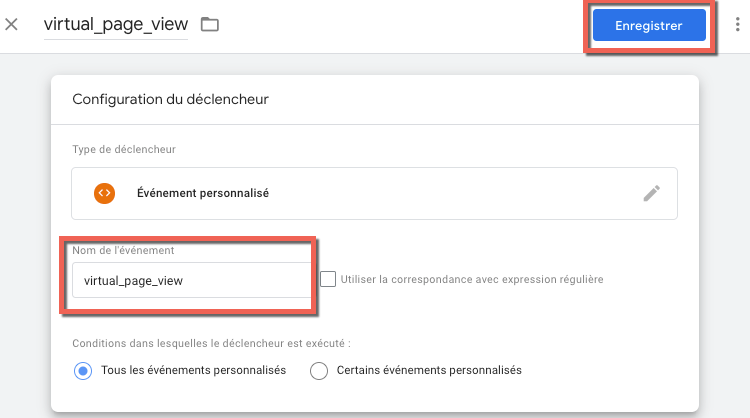Image resolution: width=750 pixels, height=418 pixels.
Task: Click the Type de déclencheur label
Action: (x=124, y=150)
